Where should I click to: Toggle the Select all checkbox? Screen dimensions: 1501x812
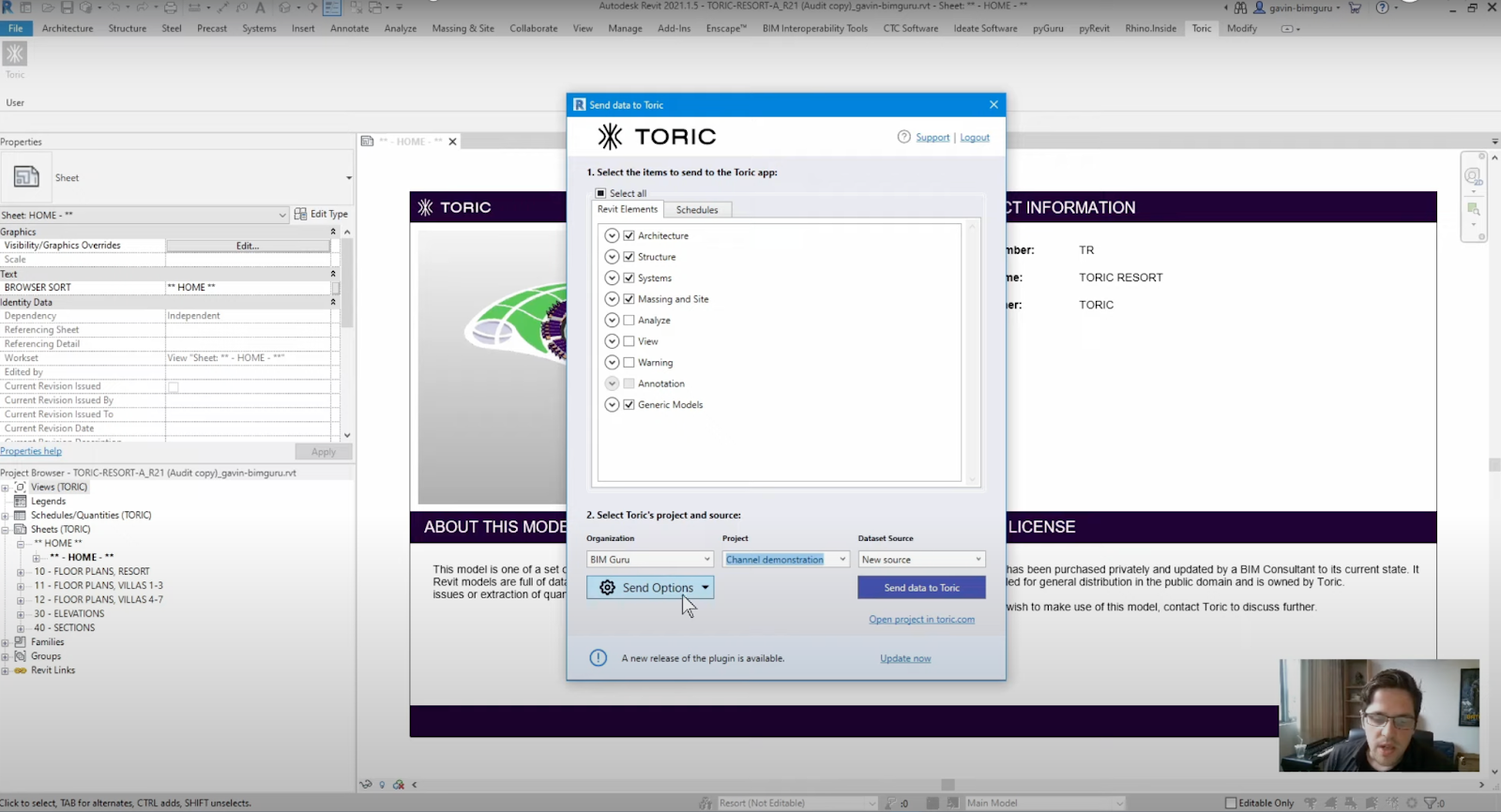(x=600, y=193)
